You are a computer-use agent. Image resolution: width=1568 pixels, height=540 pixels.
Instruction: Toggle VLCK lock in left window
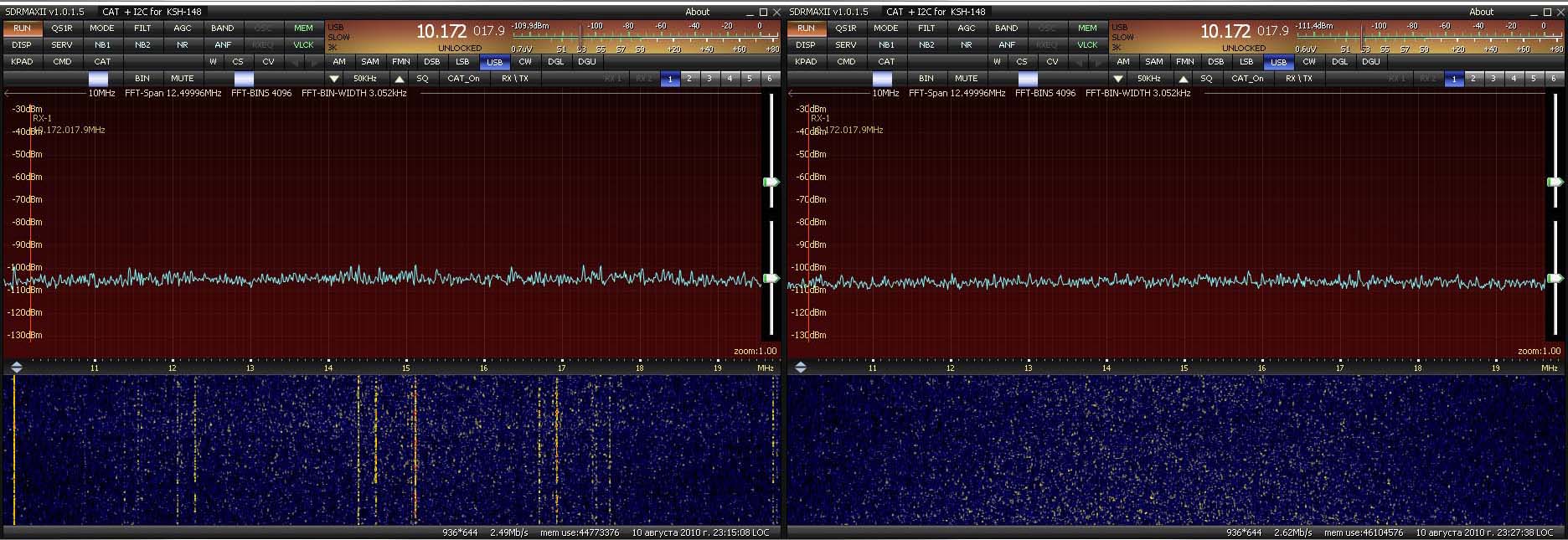(x=303, y=45)
